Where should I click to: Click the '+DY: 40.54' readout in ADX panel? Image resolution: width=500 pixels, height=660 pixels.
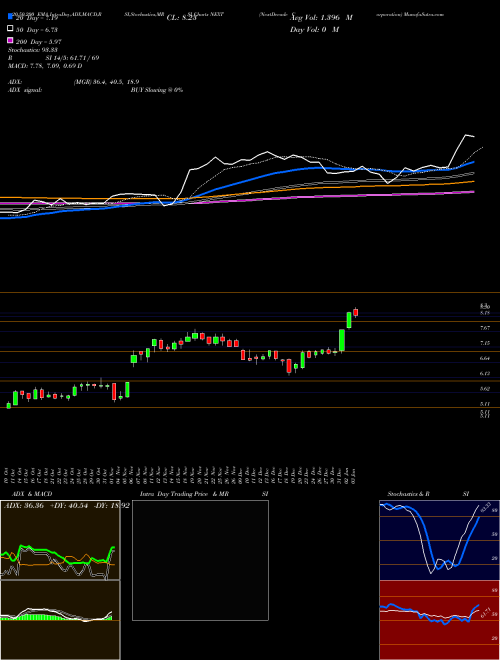[x=69, y=505]
